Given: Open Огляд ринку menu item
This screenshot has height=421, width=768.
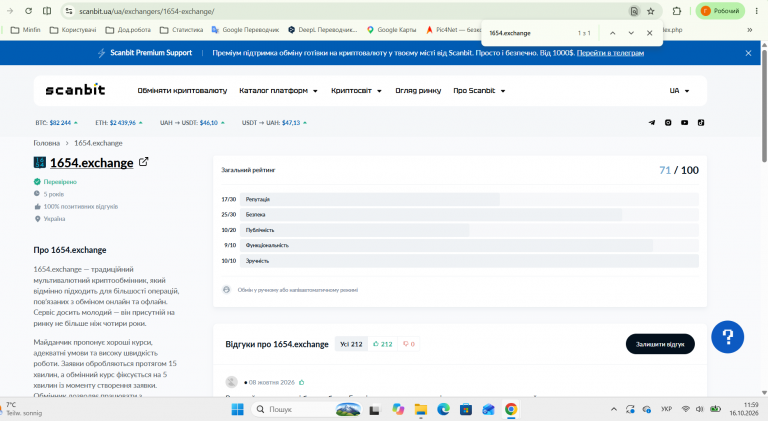Looking at the screenshot, I should pyautogui.click(x=418, y=91).
